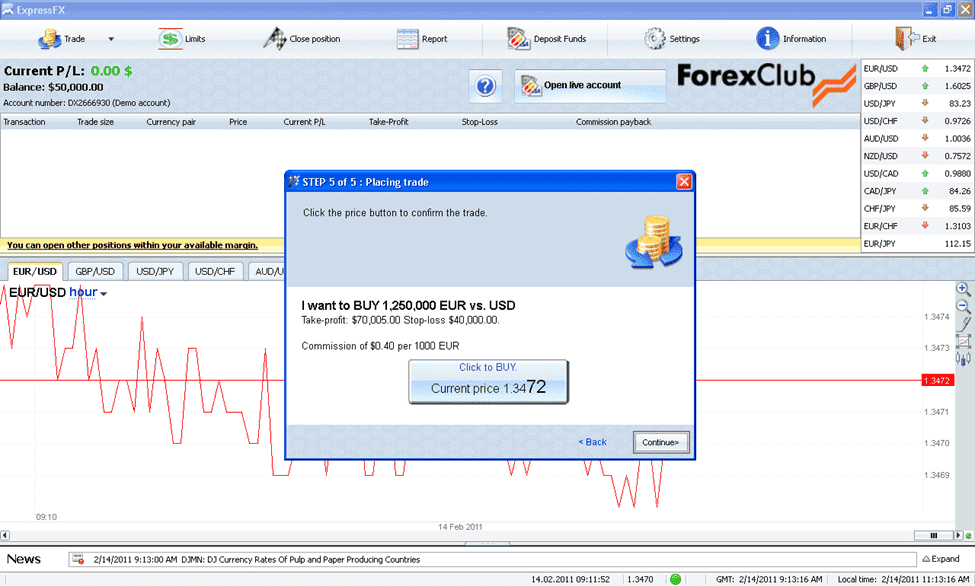Select the NZD/USD quote row

coord(917,156)
